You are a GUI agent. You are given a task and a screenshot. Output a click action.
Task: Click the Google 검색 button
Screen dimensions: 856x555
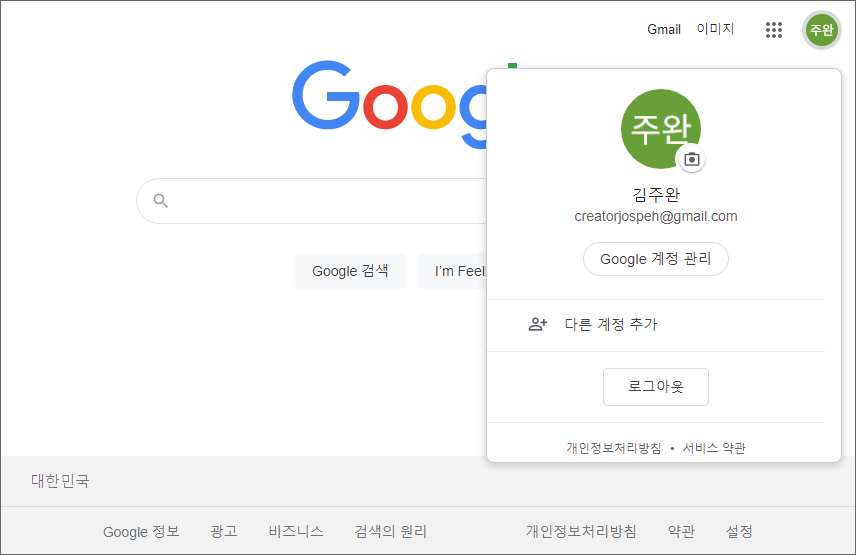(350, 271)
